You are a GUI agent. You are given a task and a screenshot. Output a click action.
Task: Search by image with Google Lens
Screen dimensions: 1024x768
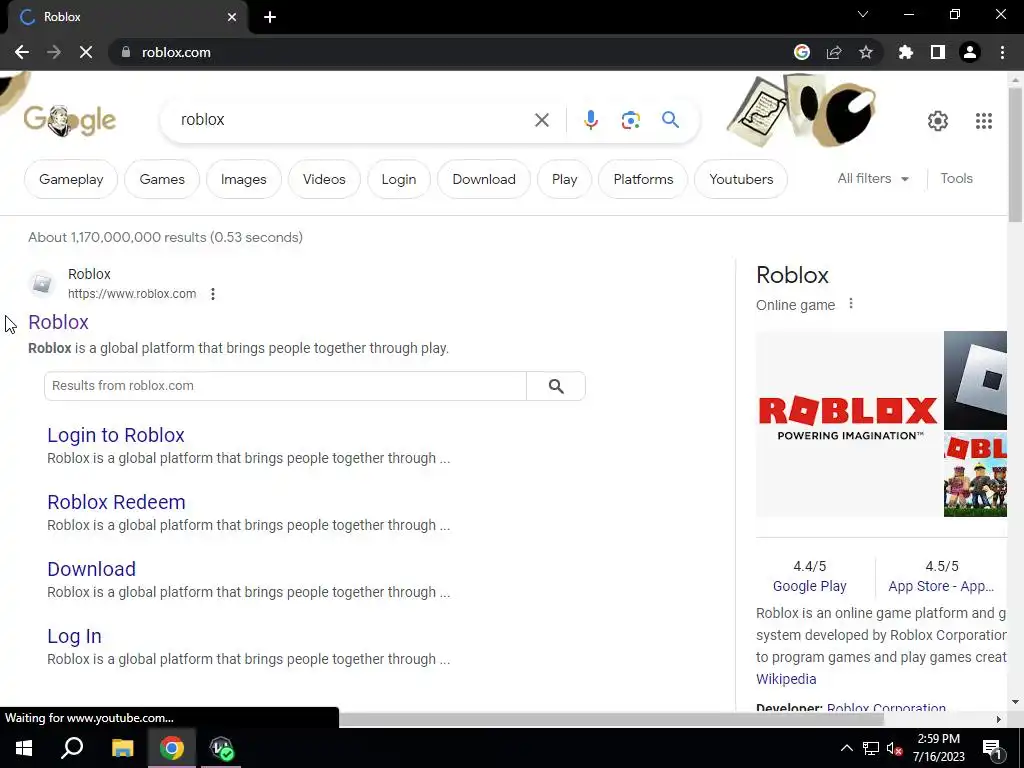(x=631, y=120)
